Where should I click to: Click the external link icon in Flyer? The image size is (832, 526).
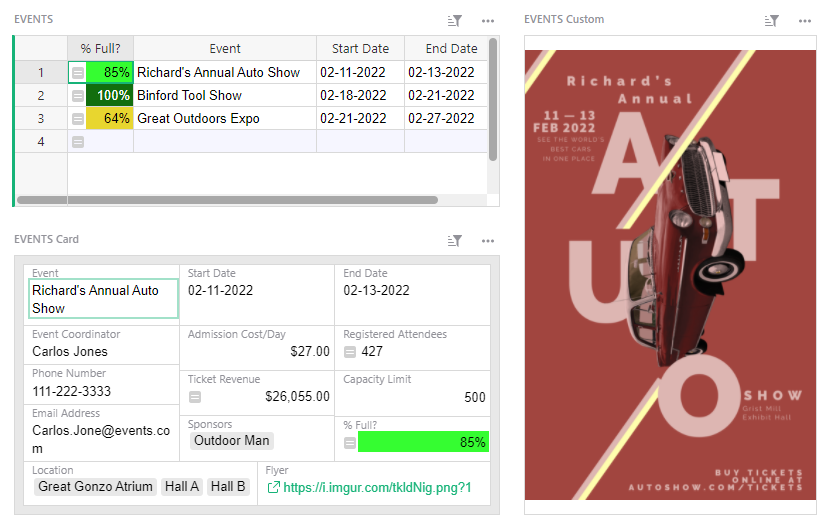[x=273, y=488]
